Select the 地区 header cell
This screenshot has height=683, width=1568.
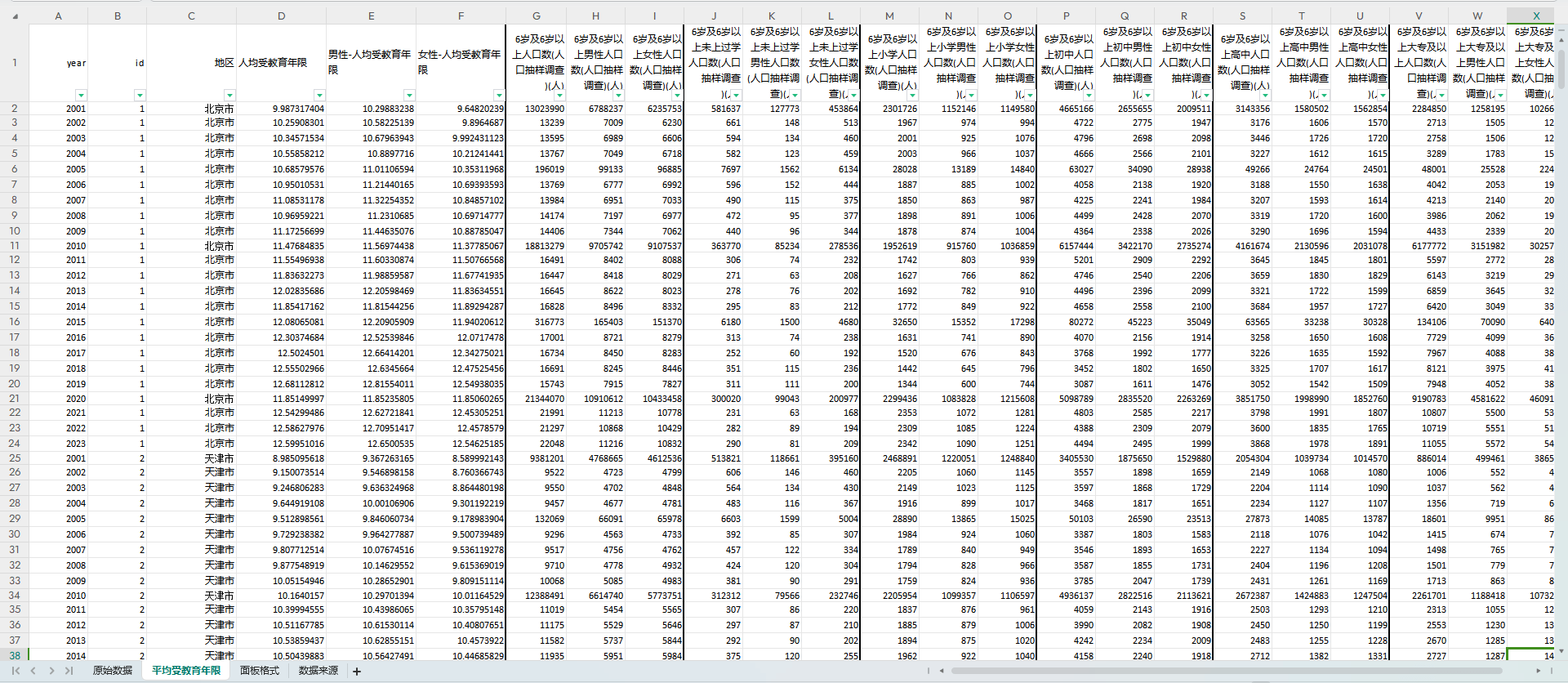pyautogui.click(x=191, y=63)
